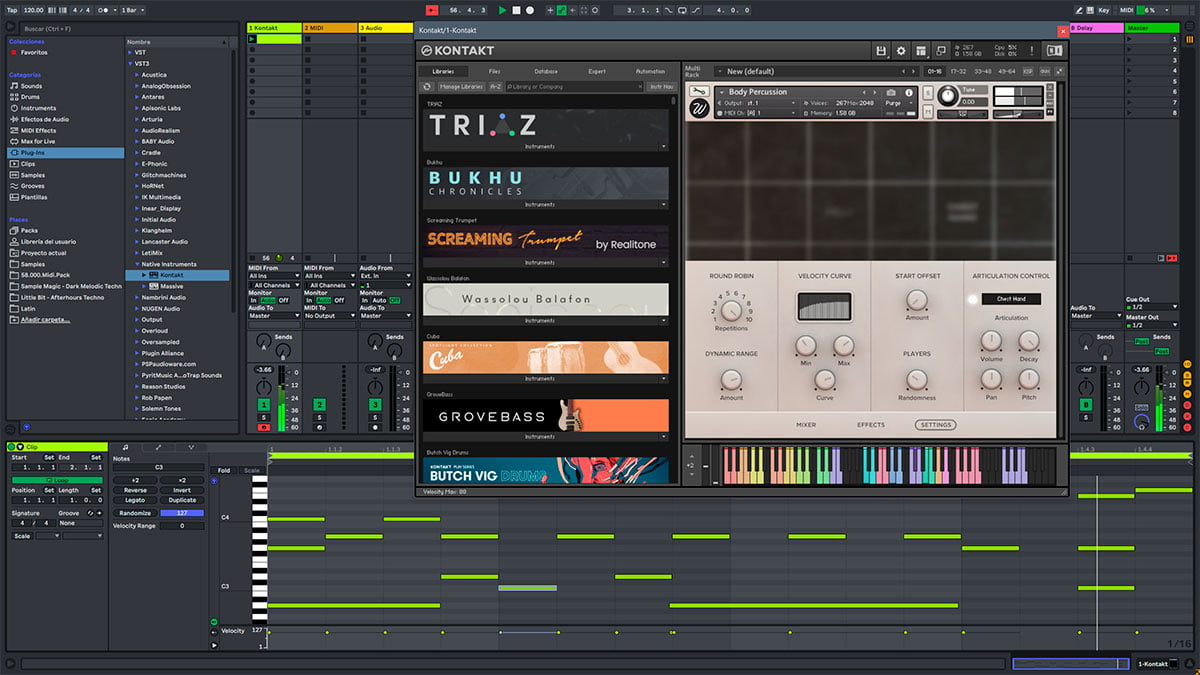1200x675 pixels.
Task: Click the Invert notes button
Action: (x=182, y=490)
